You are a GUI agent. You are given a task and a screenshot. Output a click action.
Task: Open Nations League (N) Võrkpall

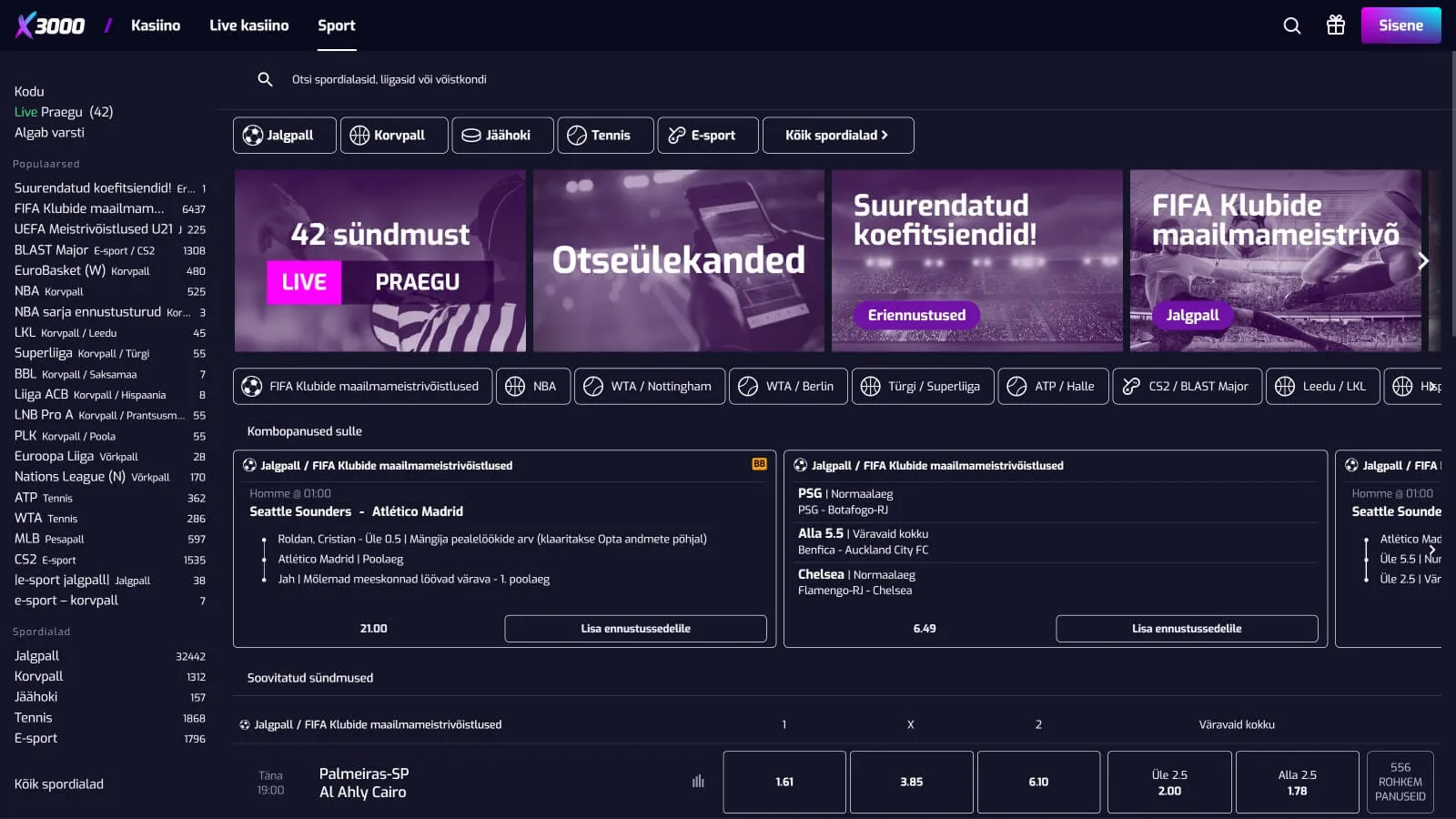110,477
